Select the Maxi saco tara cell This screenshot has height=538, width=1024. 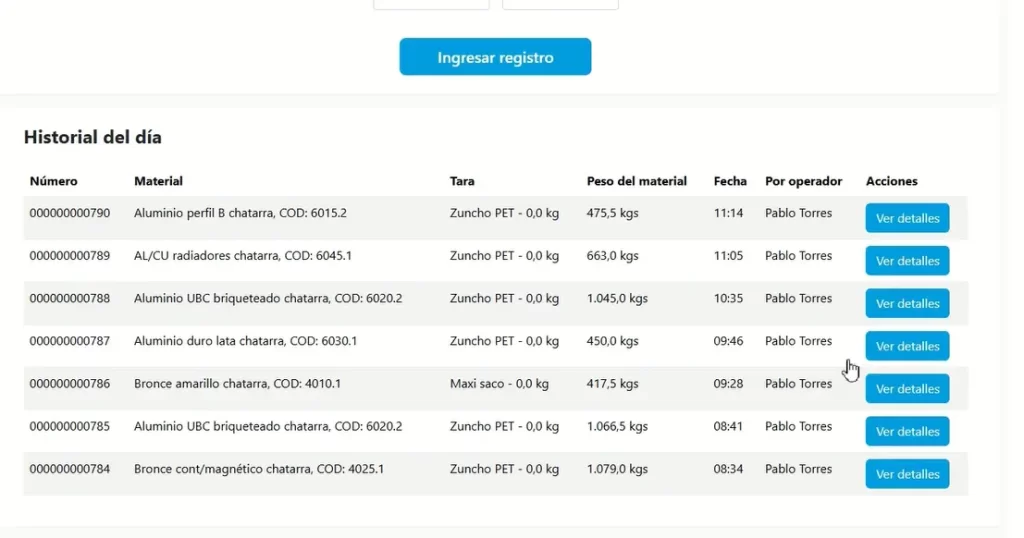[499, 384]
